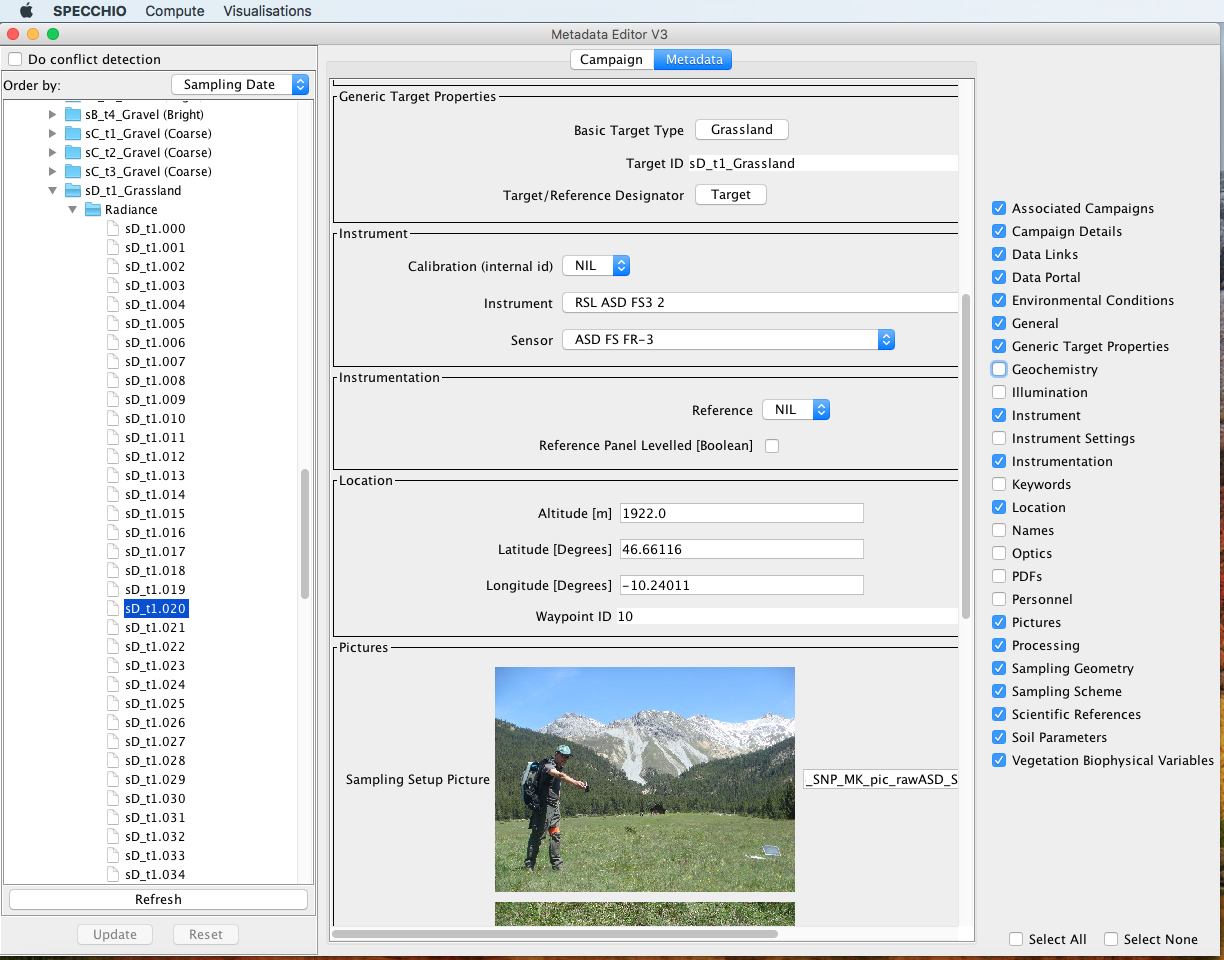This screenshot has width=1224, height=960.
Task: Expand sB_t4_Gravel (Bright) node
Action: click(53, 114)
